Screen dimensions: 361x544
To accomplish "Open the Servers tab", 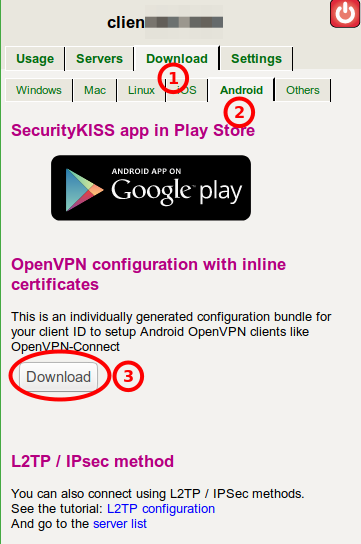I will [100, 59].
